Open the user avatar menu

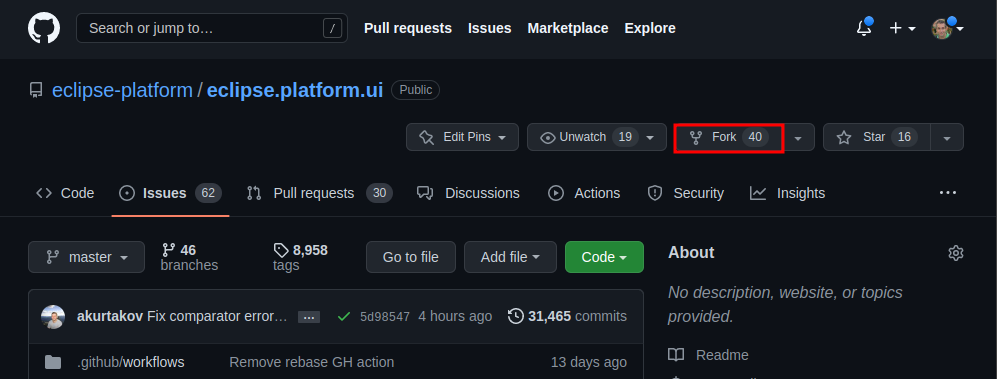[x=947, y=28]
